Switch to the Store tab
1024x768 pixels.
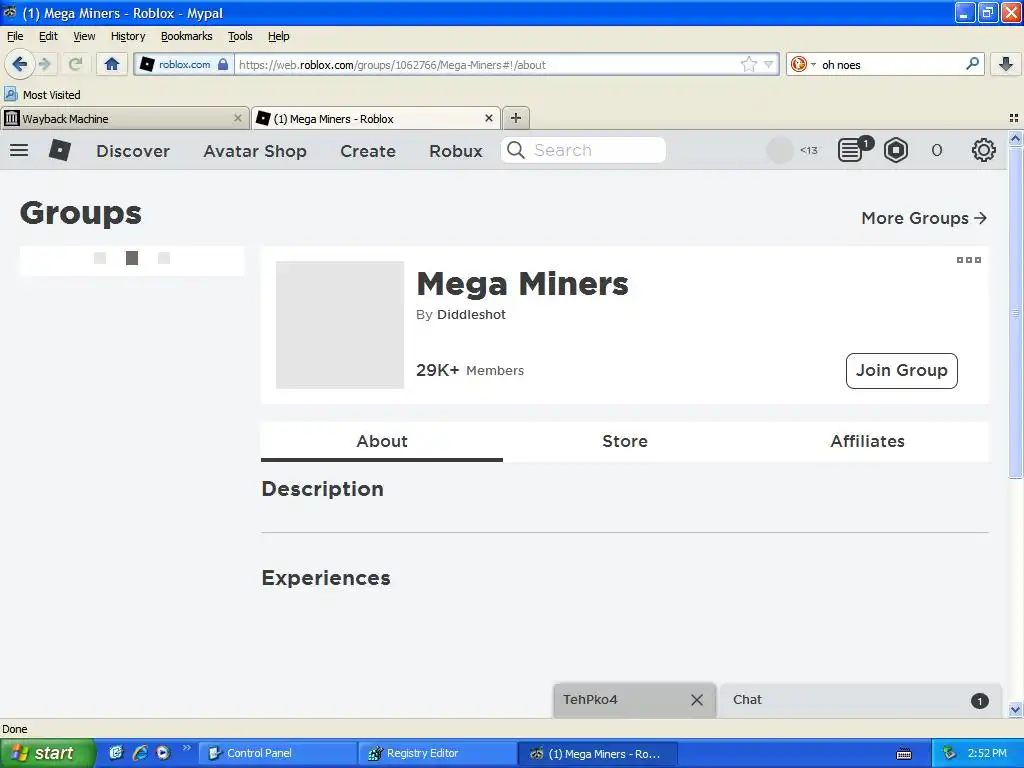[x=624, y=441]
